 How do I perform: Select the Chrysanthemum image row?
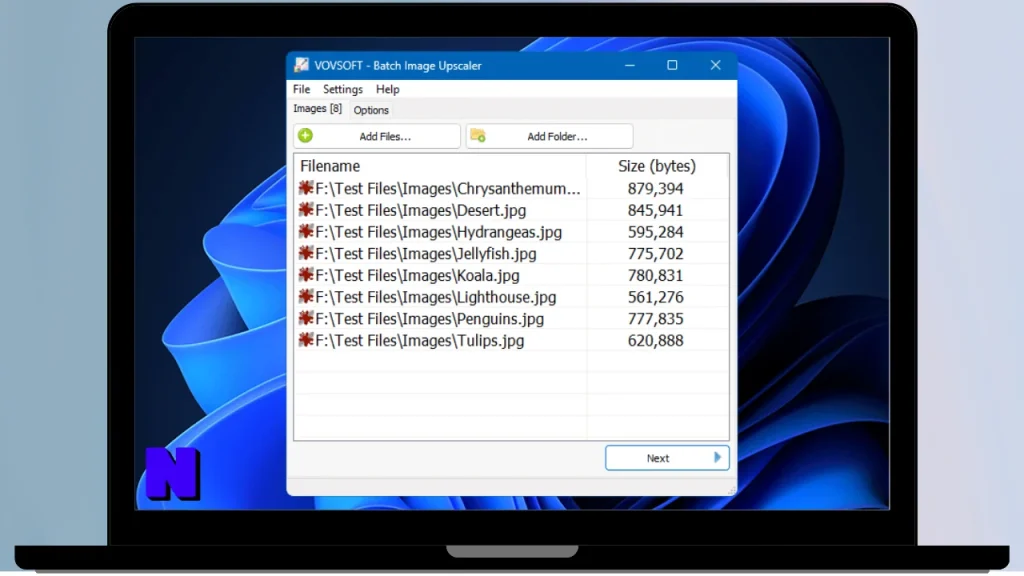[511, 189]
